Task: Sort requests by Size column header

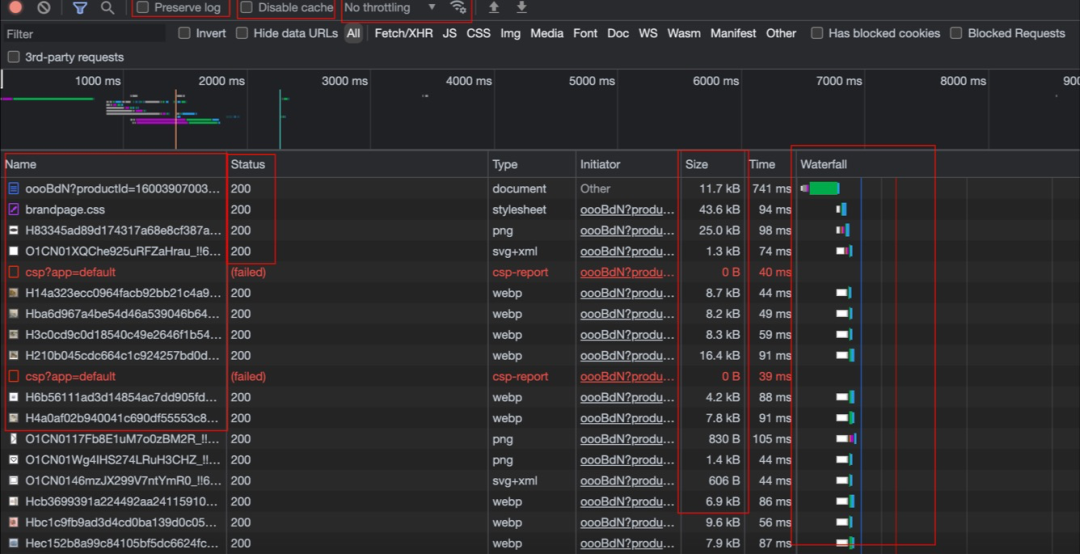Action: [x=696, y=164]
